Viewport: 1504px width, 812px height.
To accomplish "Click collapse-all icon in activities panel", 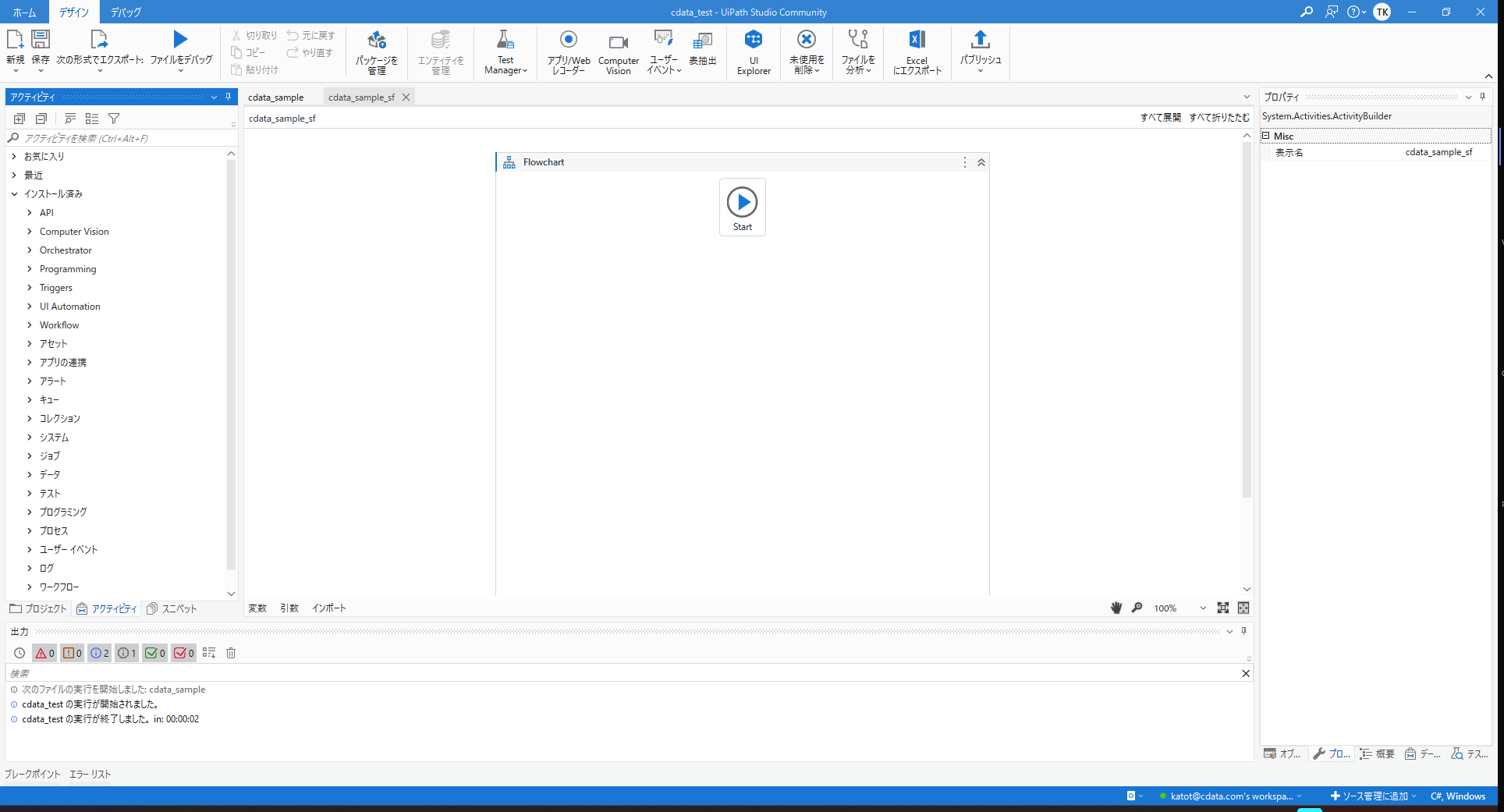I will [x=41, y=119].
